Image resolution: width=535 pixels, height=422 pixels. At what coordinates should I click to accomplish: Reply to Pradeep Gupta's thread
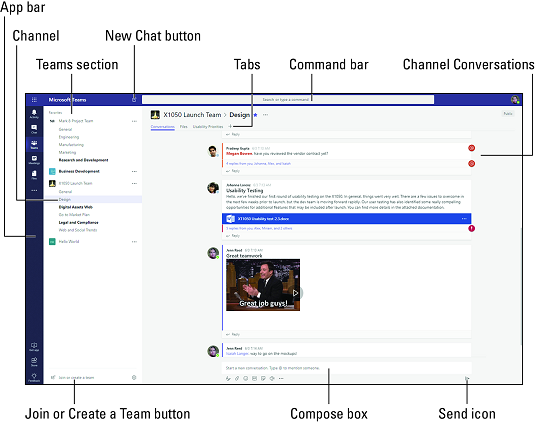[x=233, y=171]
